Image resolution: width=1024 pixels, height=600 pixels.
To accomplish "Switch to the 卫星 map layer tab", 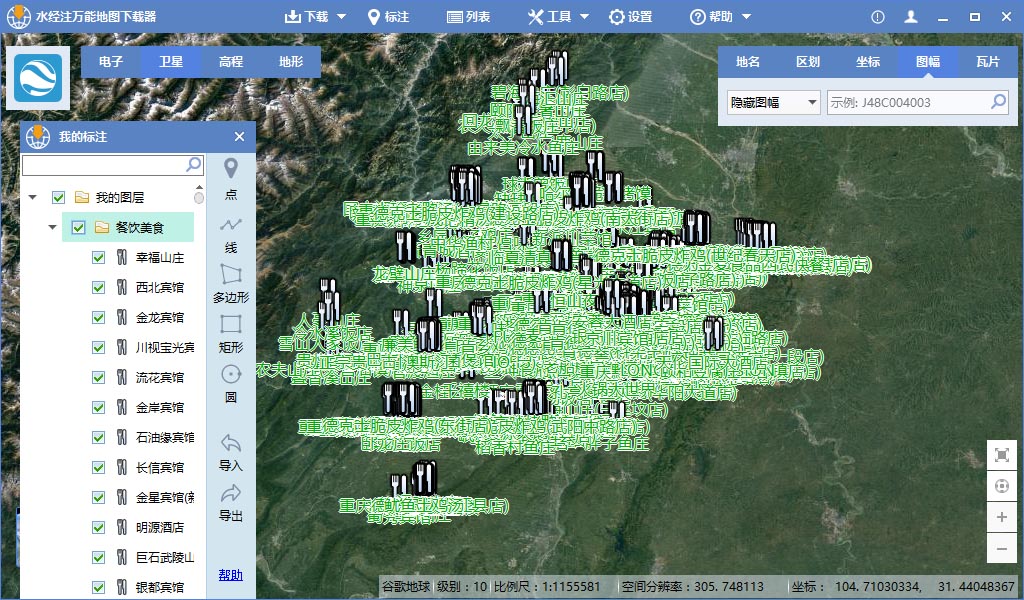I will [171, 62].
